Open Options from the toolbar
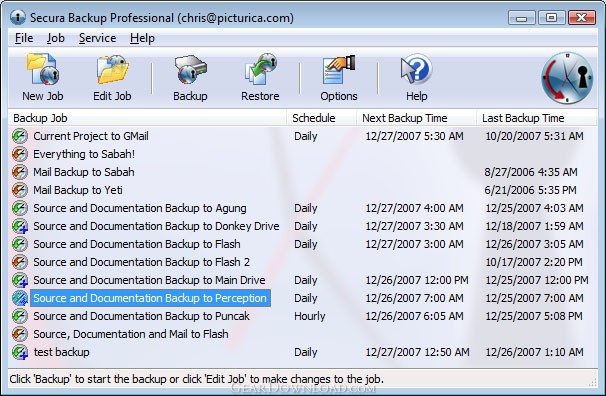This screenshot has height=396, width=606. point(339,70)
